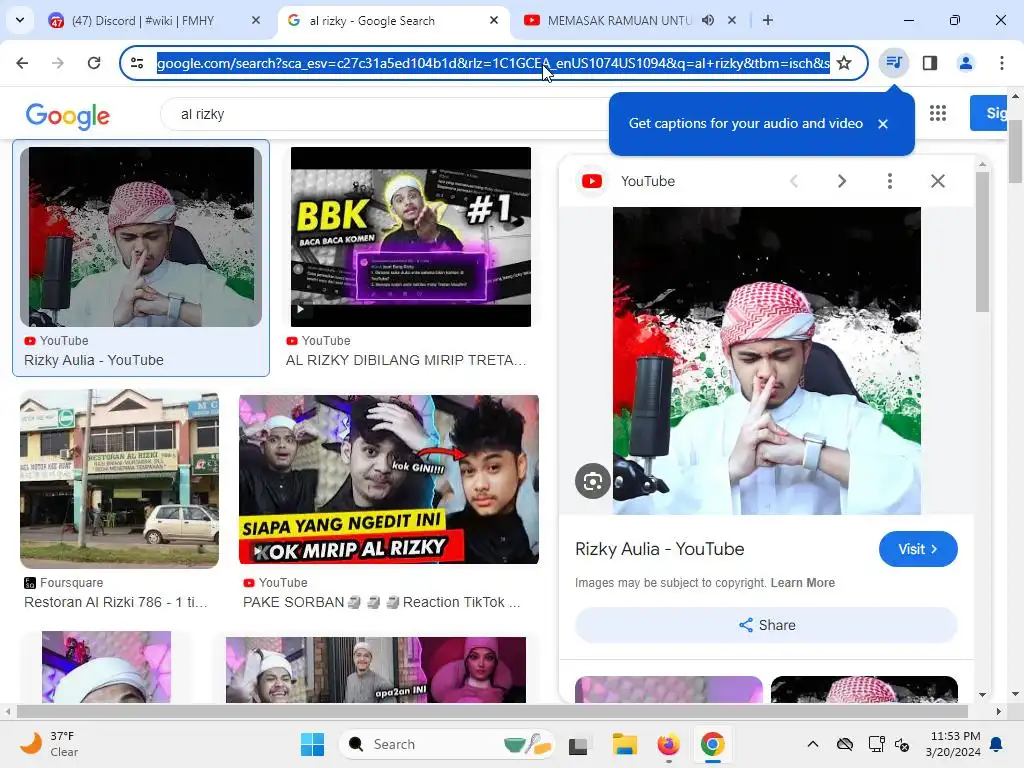Viewport: 1024px width, 768px height.
Task: Click the Visit button
Action: pyautogui.click(x=918, y=549)
